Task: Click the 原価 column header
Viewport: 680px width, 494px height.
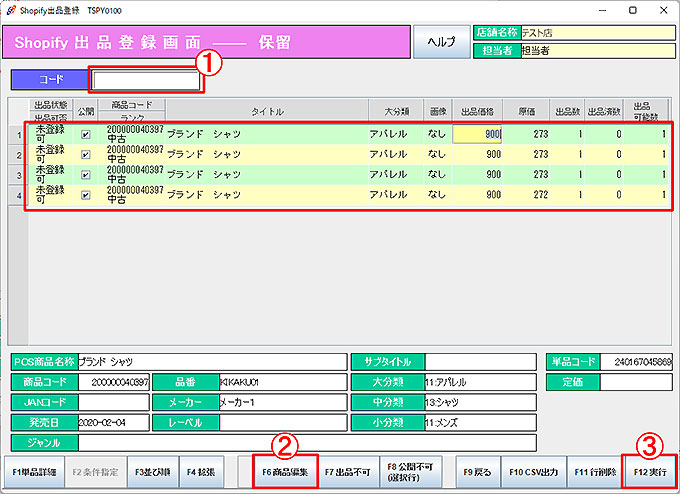Action: (x=526, y=111)
